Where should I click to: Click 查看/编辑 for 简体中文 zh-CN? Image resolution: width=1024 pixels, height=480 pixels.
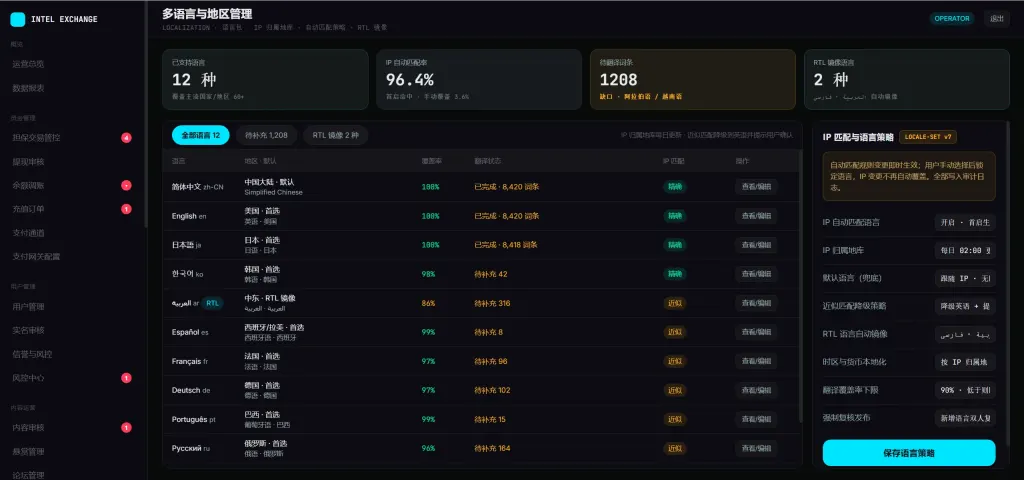(756, 187)
